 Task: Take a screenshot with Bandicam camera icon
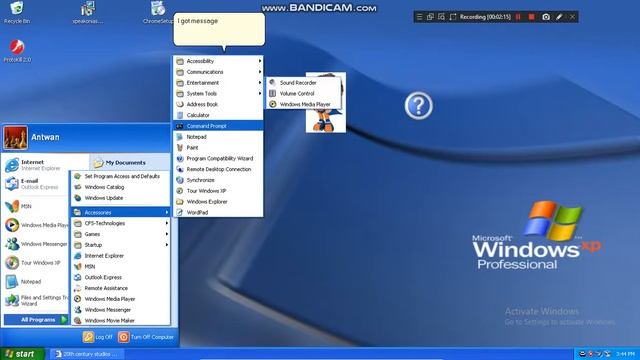(546, 17)
